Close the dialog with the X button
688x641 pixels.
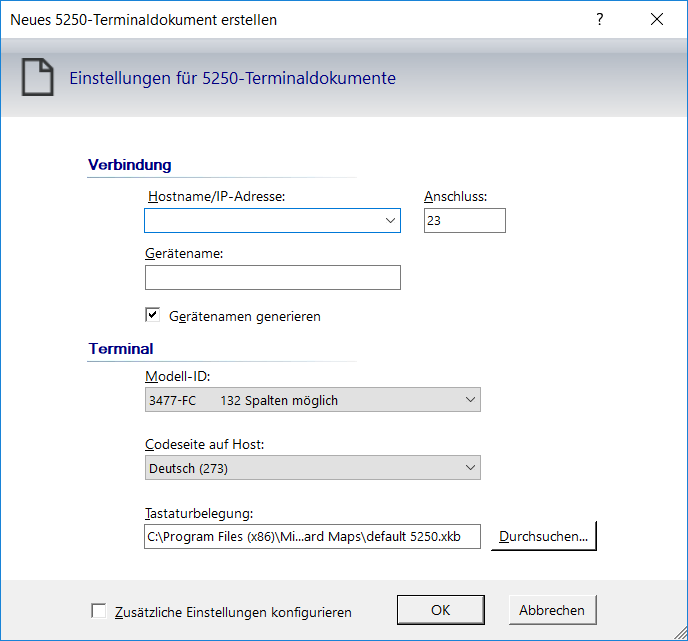coord(657,19)
